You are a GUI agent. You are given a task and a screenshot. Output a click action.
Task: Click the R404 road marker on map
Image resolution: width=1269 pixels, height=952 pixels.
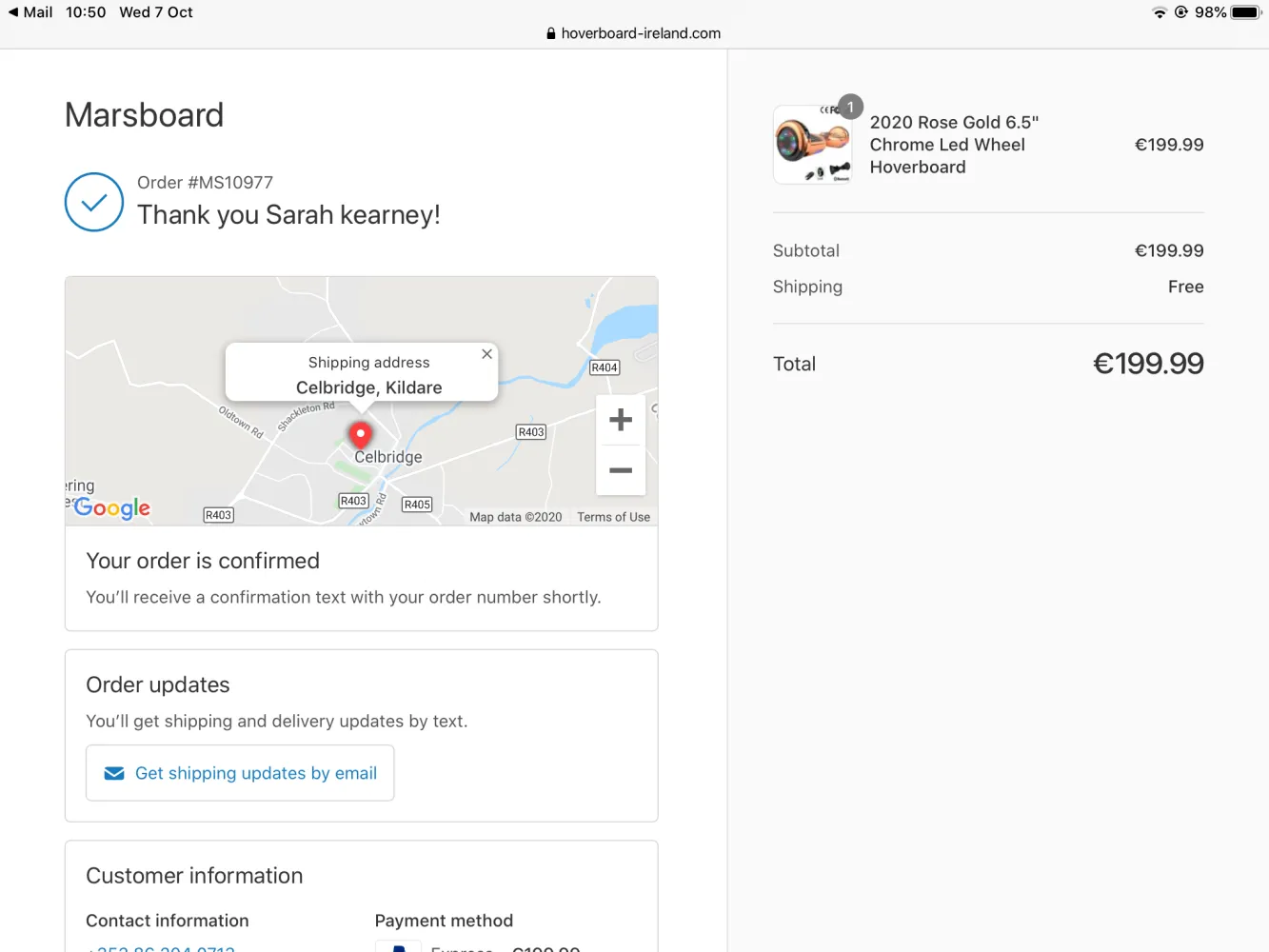[605, 367]
